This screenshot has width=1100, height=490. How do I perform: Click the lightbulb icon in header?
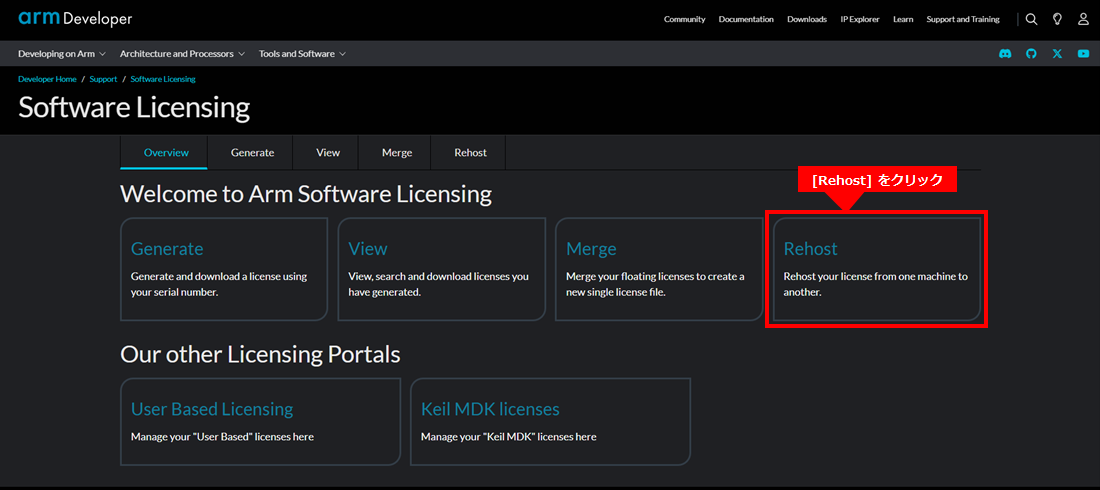[x=1057, y=20]
